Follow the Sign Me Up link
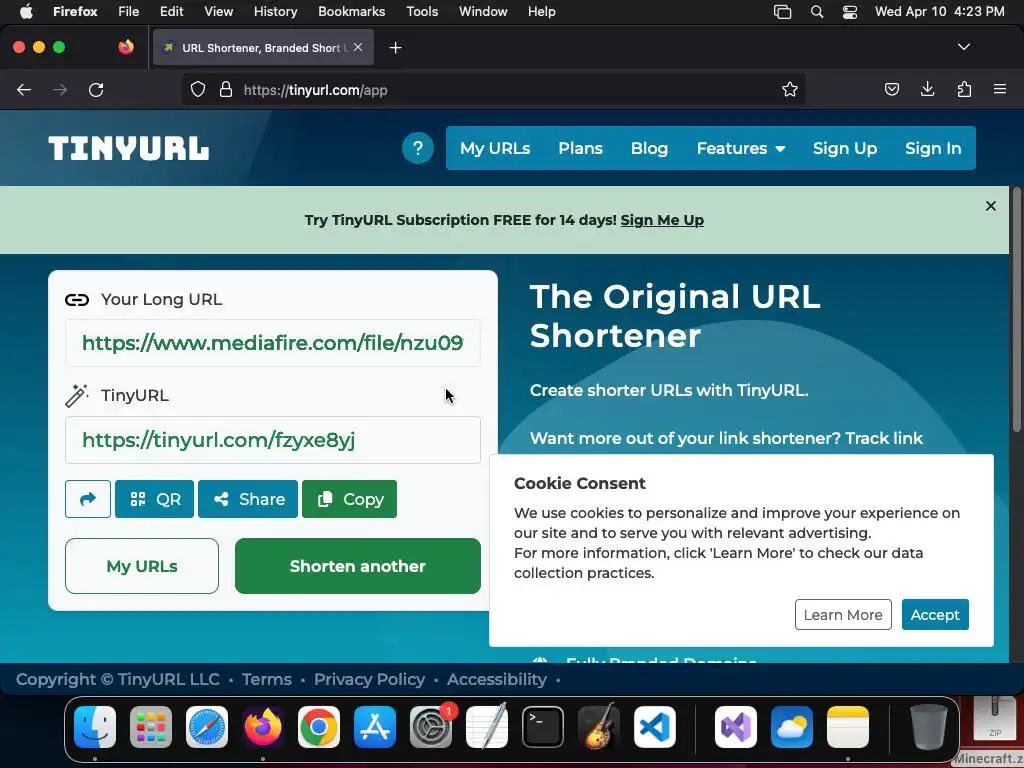 coord(662,220)
